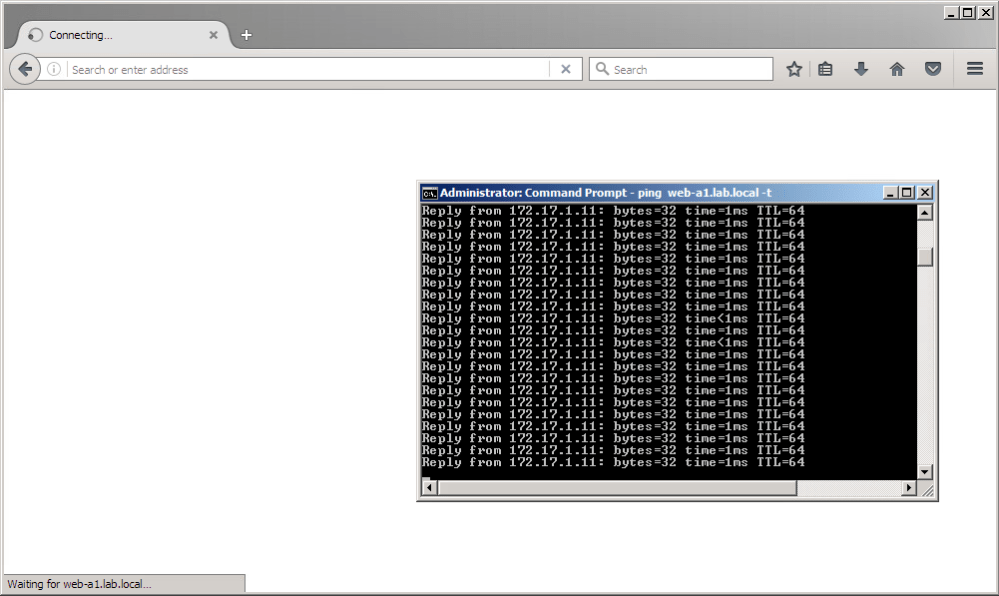Close the Connecting... tab

pos(213,35)
